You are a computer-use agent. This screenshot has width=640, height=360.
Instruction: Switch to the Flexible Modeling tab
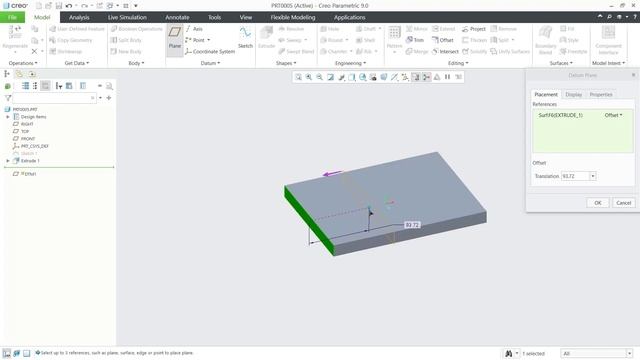click(293, 17)
